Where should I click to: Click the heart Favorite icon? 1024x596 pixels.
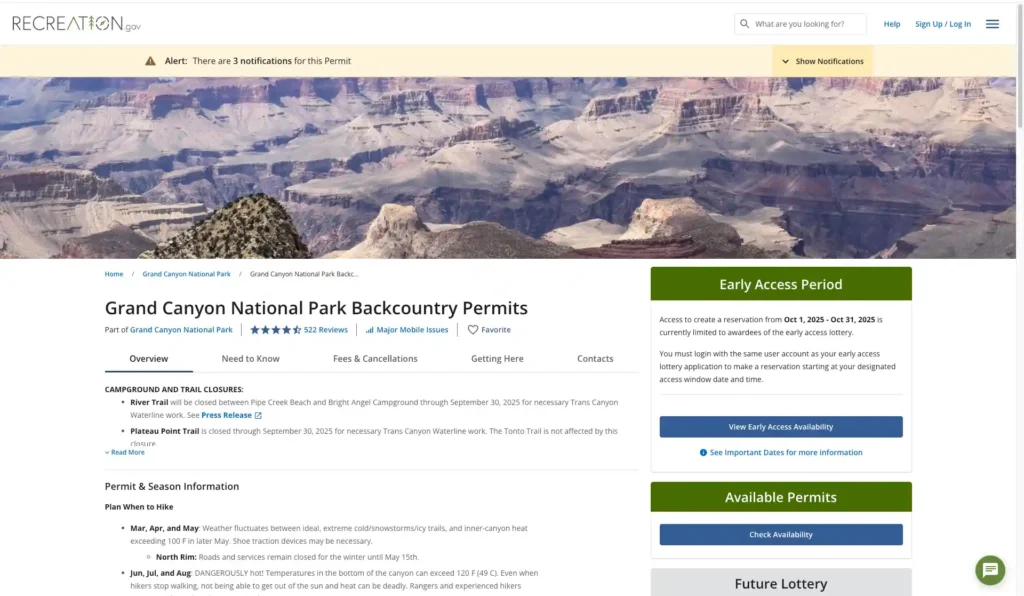pos(473,330)
